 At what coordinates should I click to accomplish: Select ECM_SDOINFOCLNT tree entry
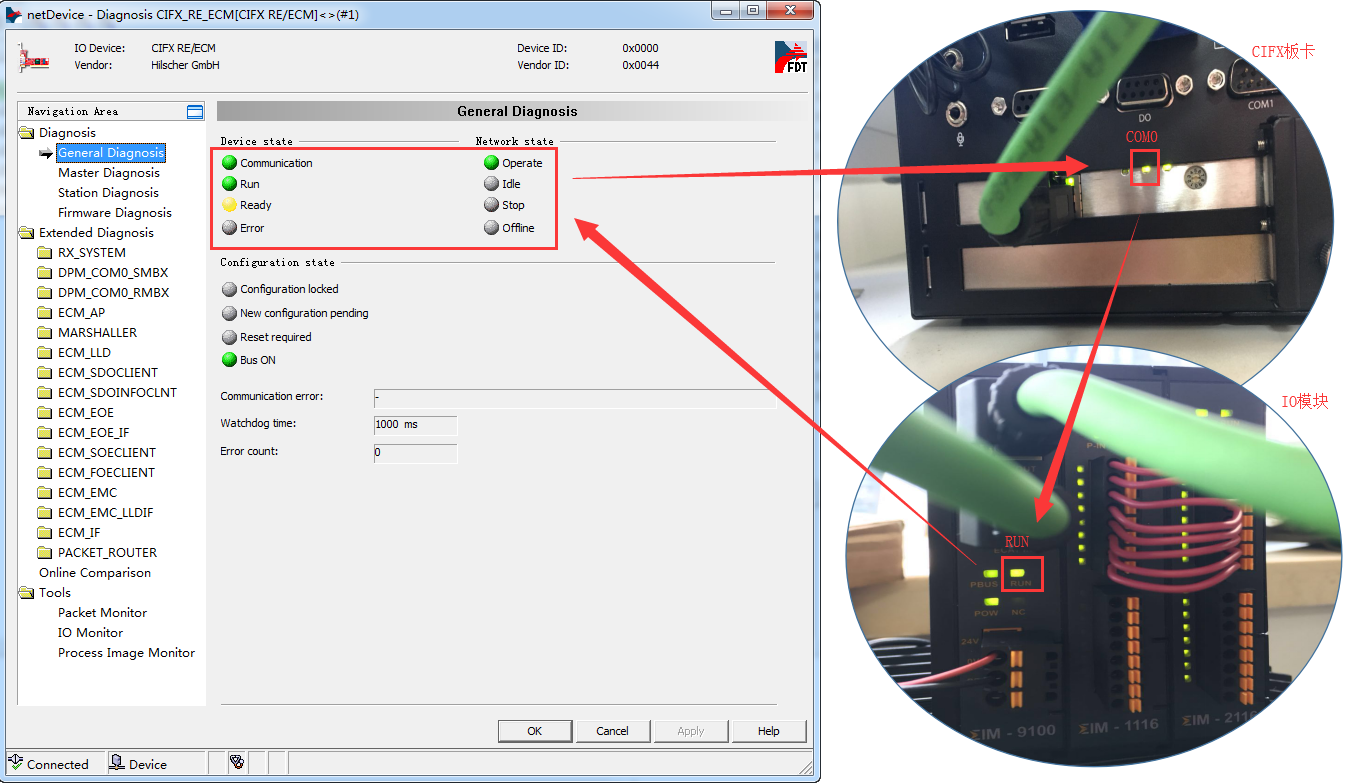tap(117, 393)
